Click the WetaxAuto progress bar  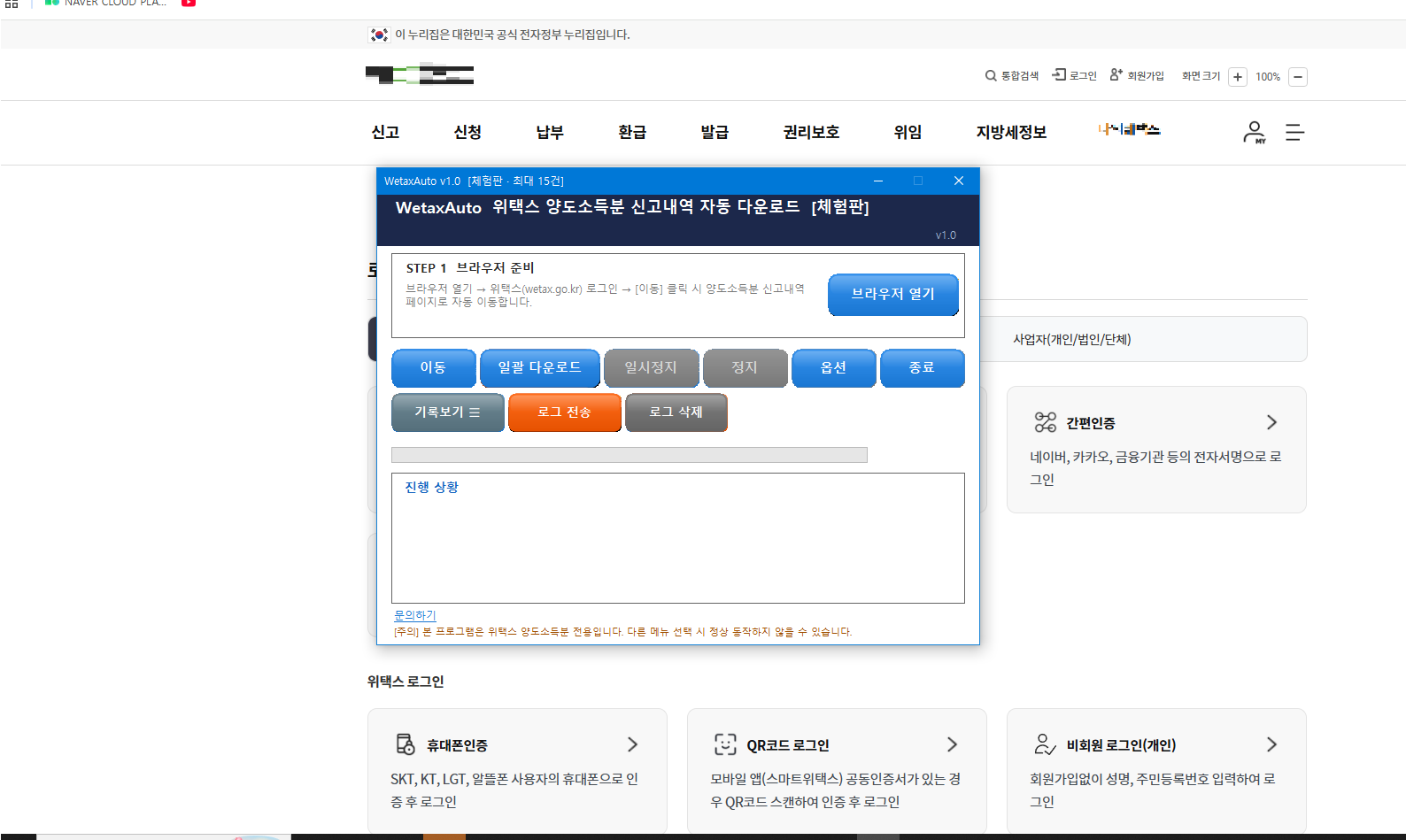(629, 455)
